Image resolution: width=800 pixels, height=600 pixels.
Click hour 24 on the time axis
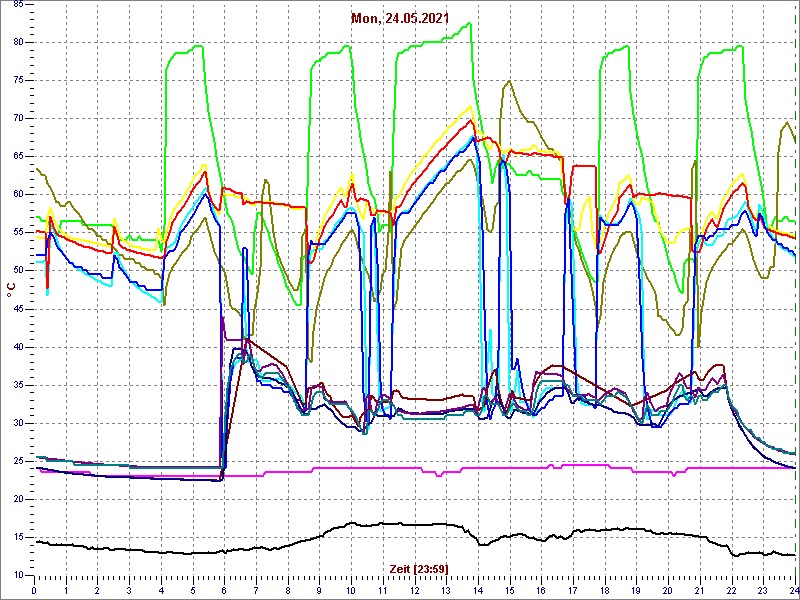(794, 591)
